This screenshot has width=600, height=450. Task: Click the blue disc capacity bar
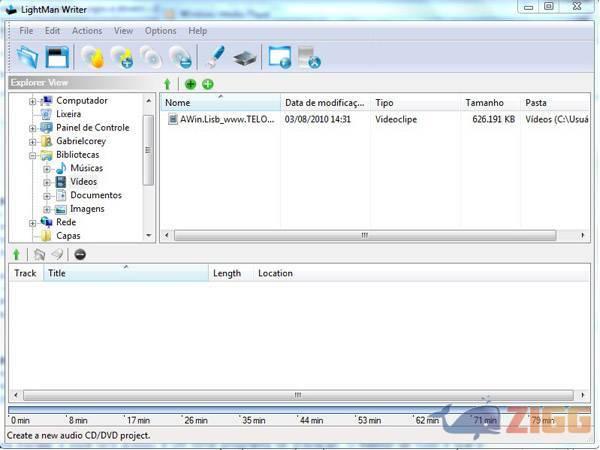(x=299, y=410)
